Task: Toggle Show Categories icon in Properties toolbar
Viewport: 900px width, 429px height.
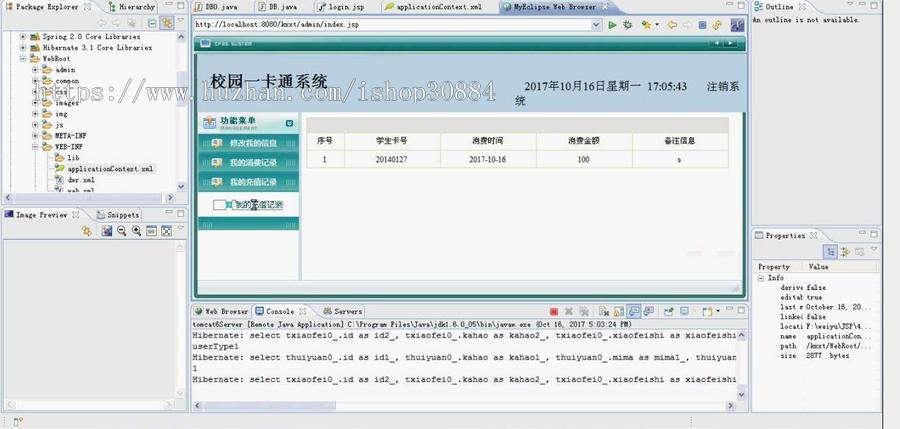Action: click(829, 252)
